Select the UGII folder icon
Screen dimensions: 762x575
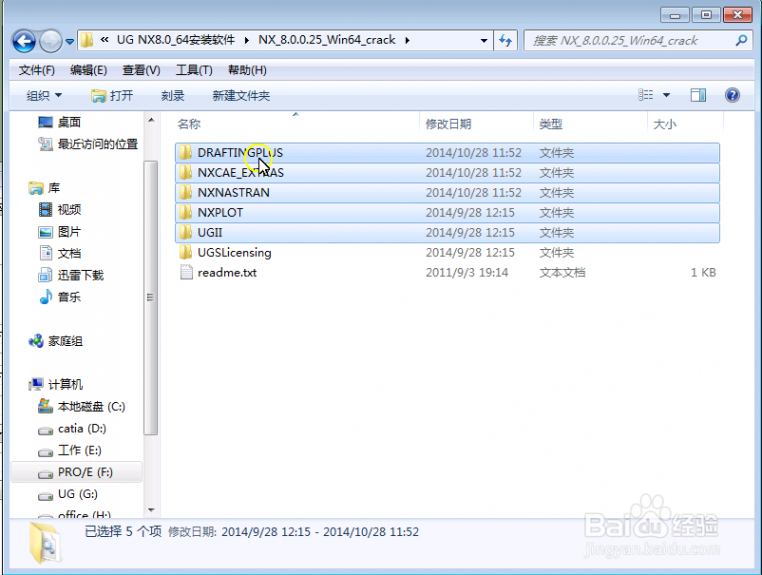185,232
